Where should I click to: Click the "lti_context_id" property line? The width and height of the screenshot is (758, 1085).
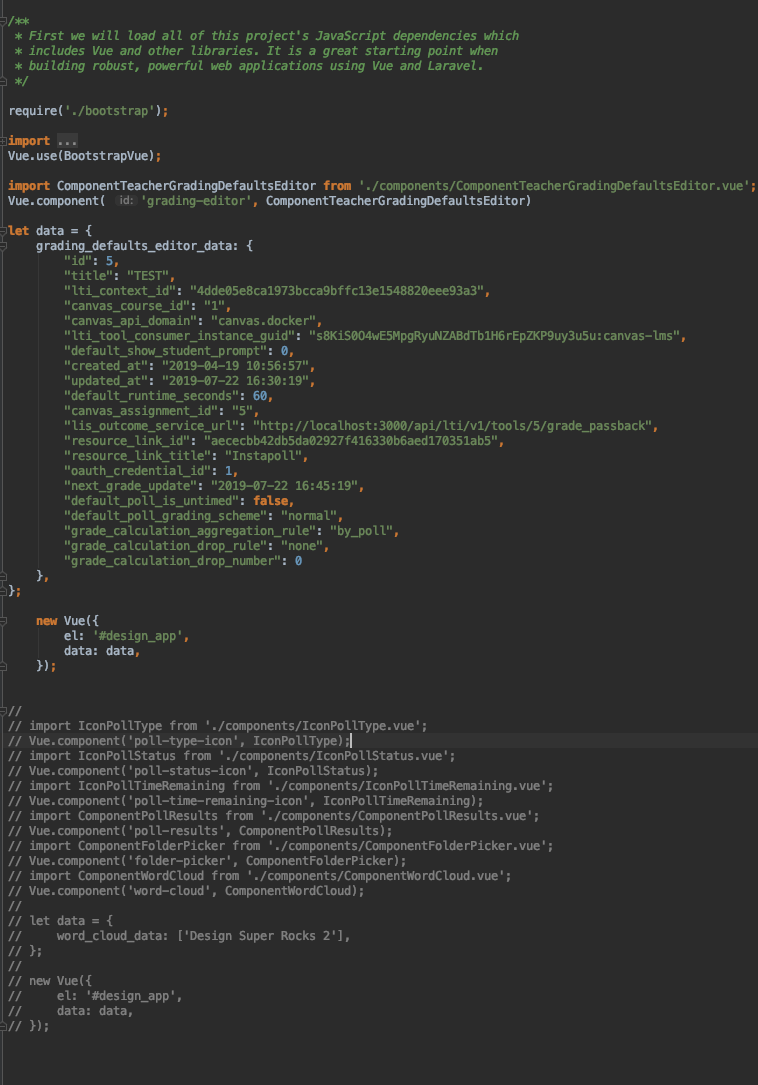277,291
